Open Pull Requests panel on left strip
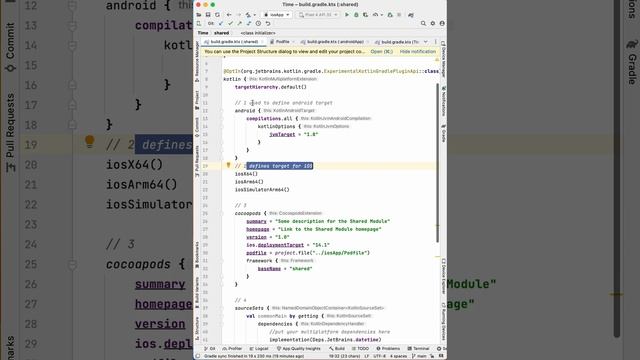 coord(197,161)
